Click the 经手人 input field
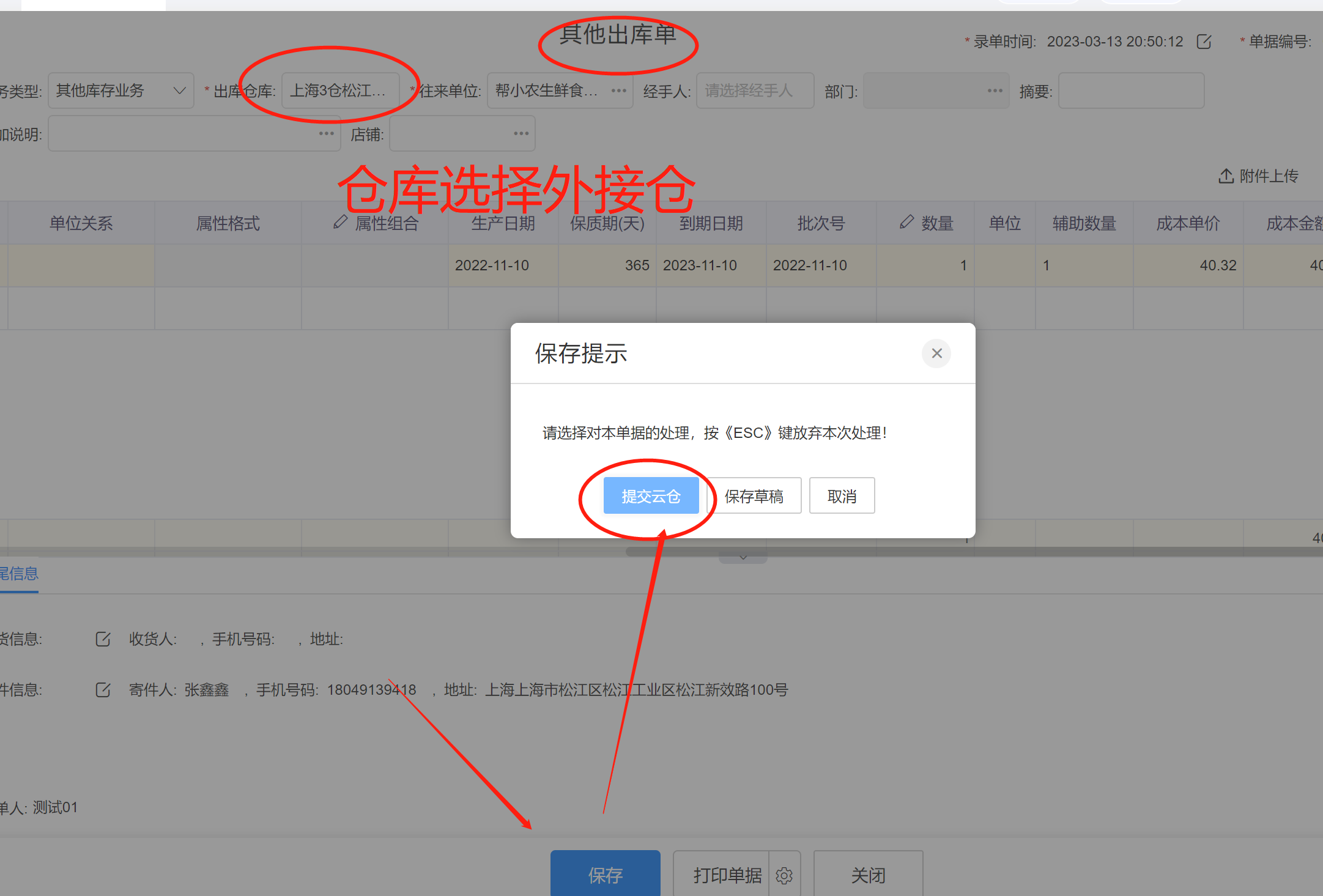 point(755,91)
